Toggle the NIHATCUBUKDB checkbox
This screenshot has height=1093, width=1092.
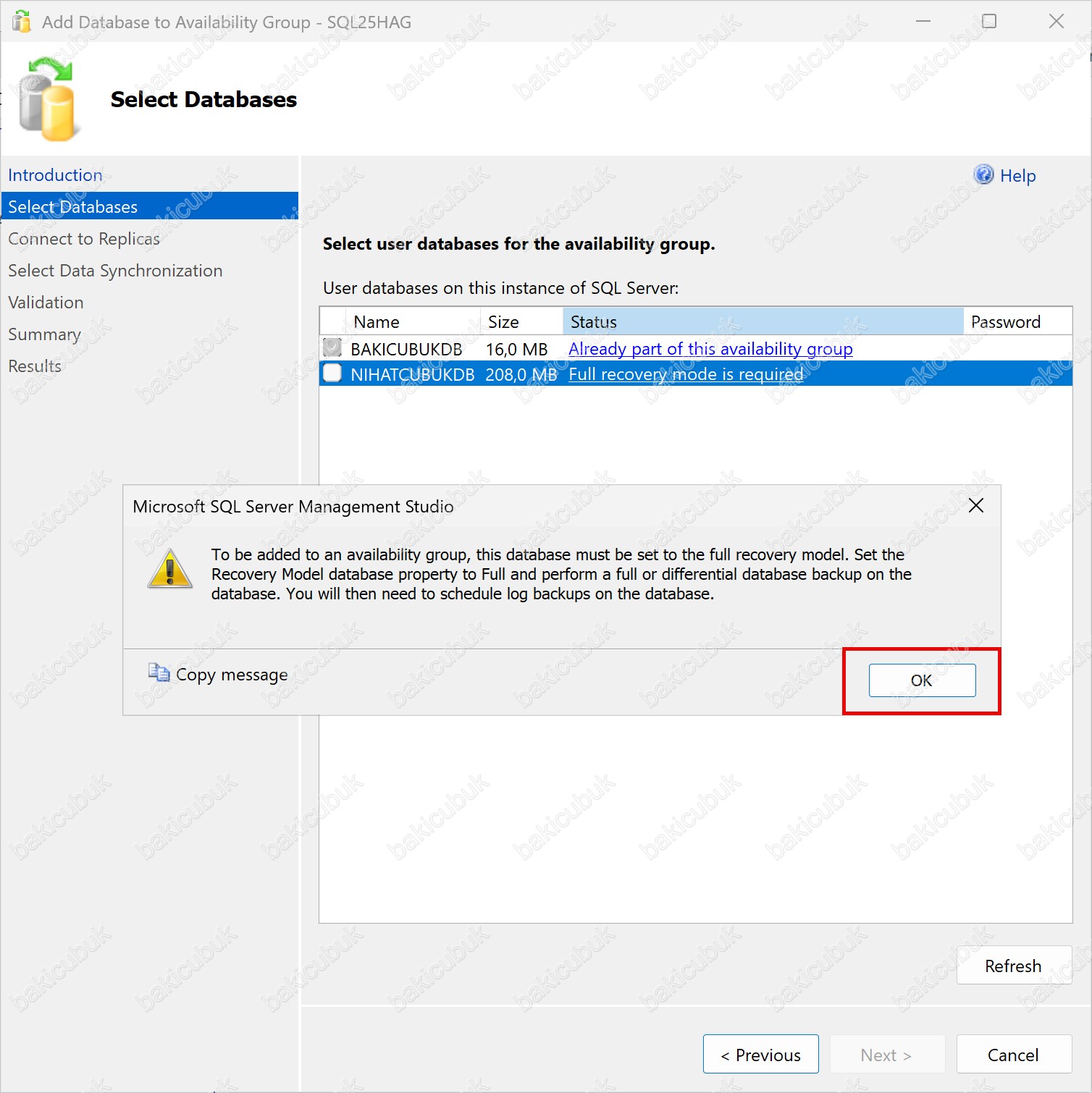click(332, 374)
